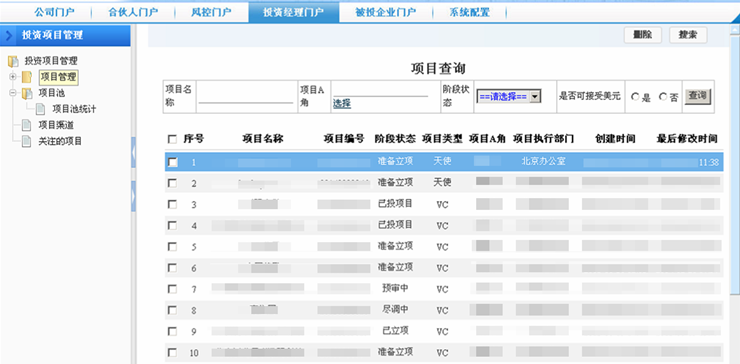Switch to the 风控门户 tab

211,12
